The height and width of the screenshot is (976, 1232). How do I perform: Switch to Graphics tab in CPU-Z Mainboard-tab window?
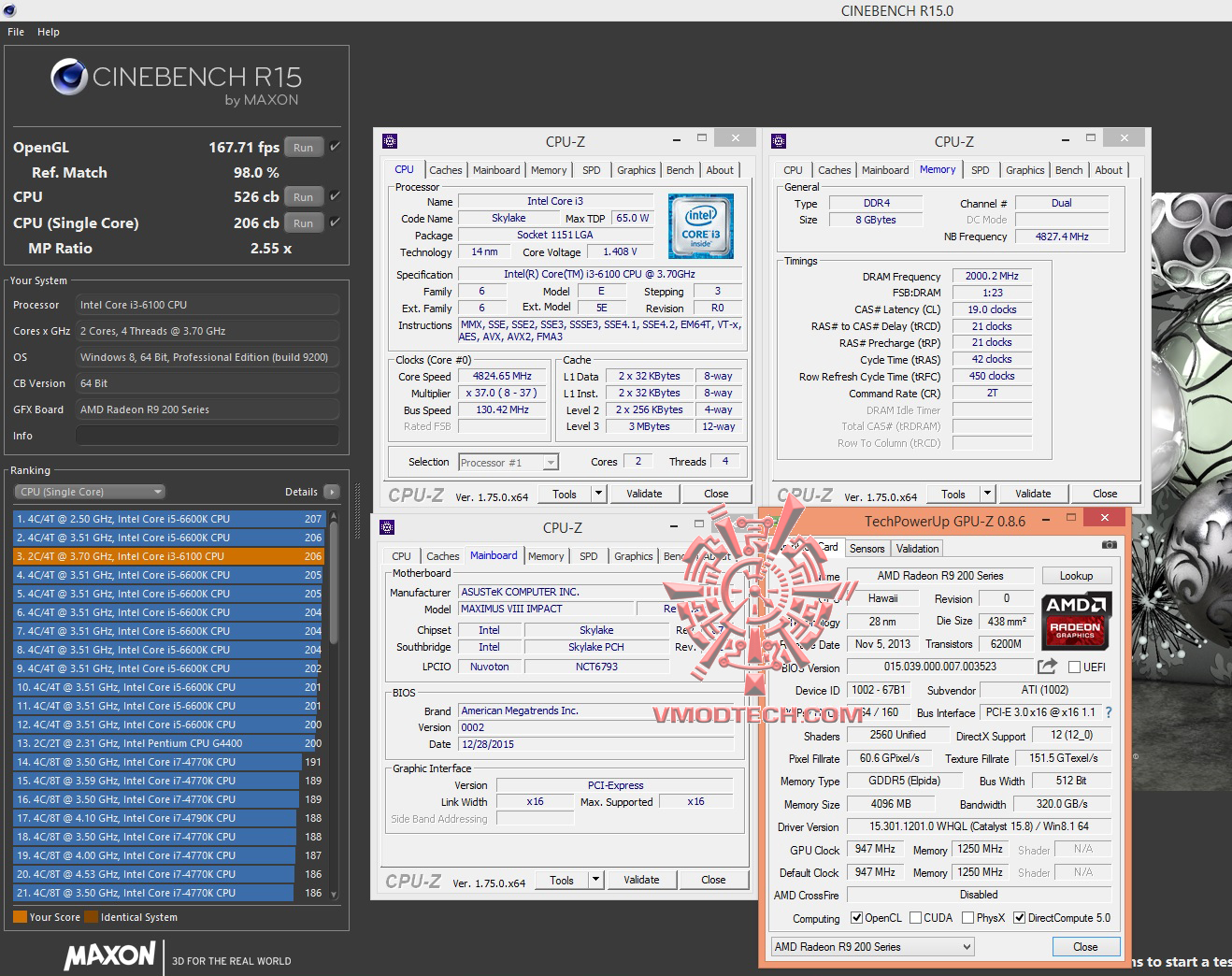pyautogui.click(x=634, y=556)
